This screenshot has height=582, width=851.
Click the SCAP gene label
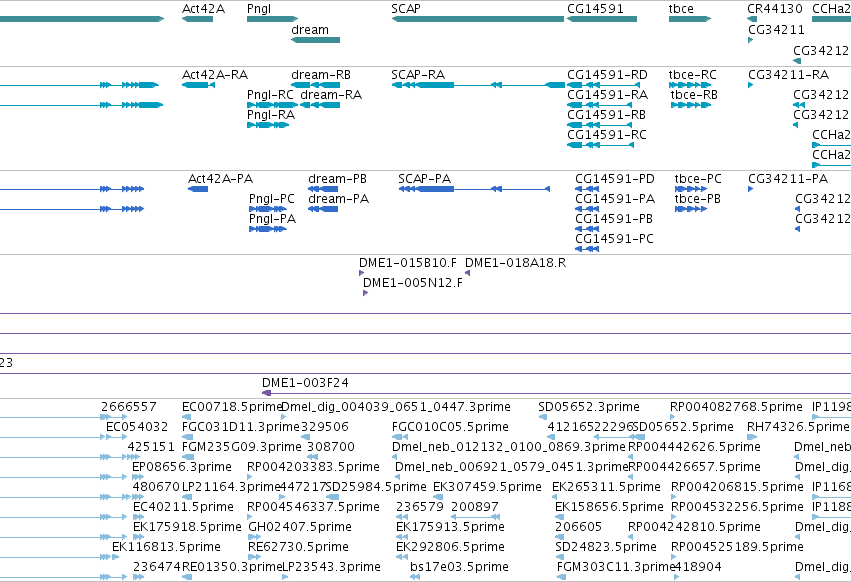406,9
